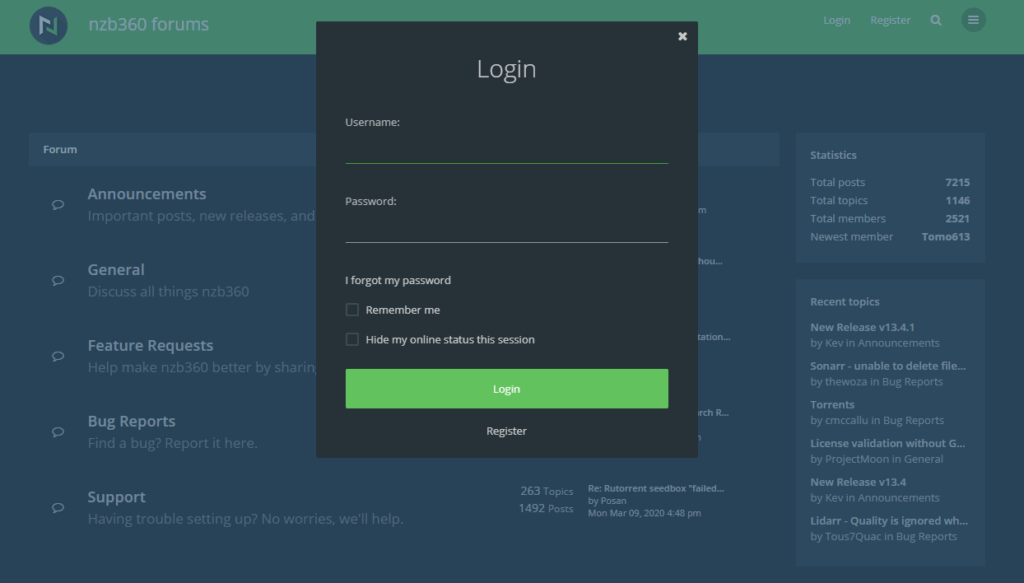Screen dimensions: 1024x583
Task: View newest member Tomo613 profile
Action: (x=945, y=237)
